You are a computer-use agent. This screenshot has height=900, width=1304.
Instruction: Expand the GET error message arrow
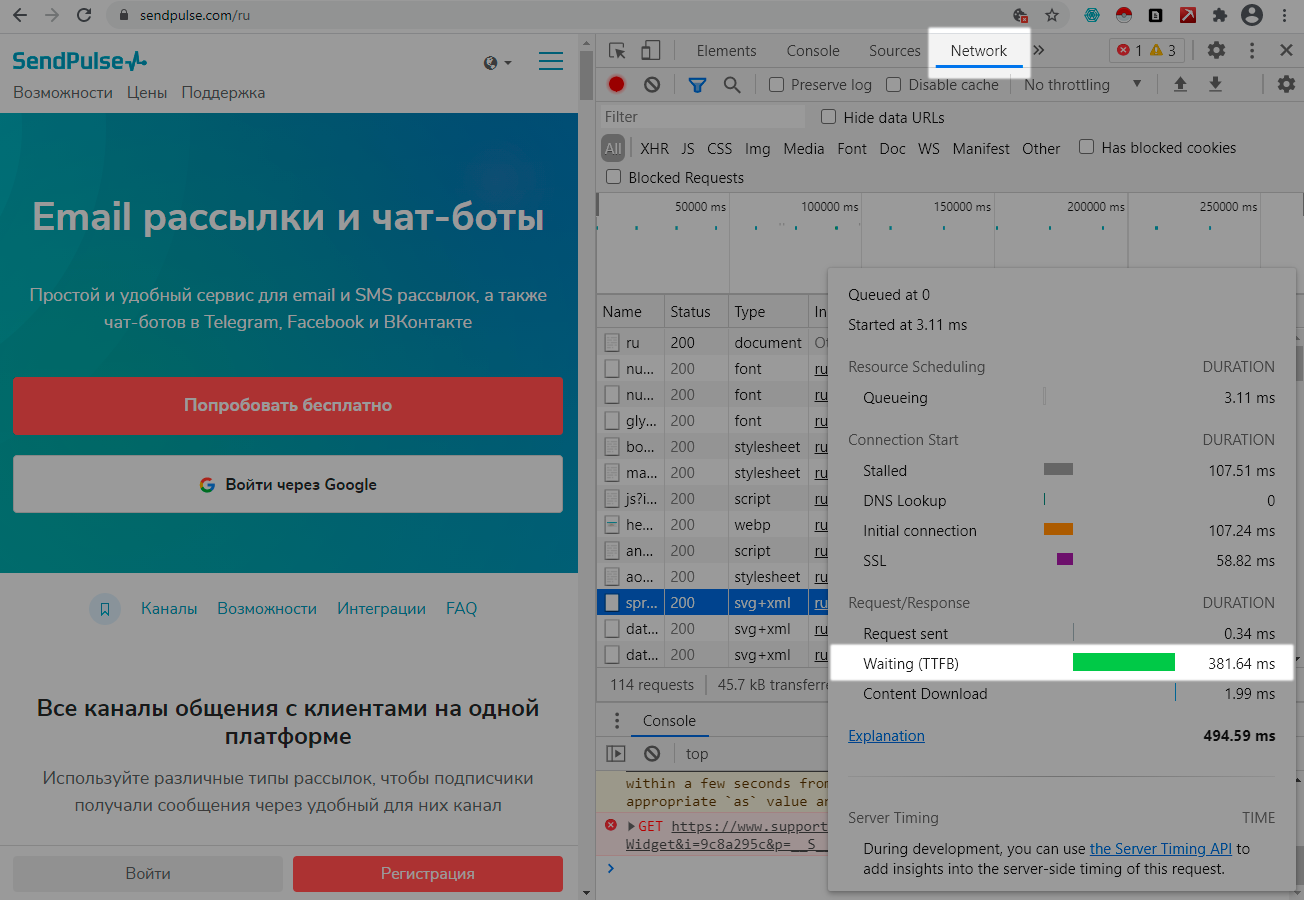(631, 826)
